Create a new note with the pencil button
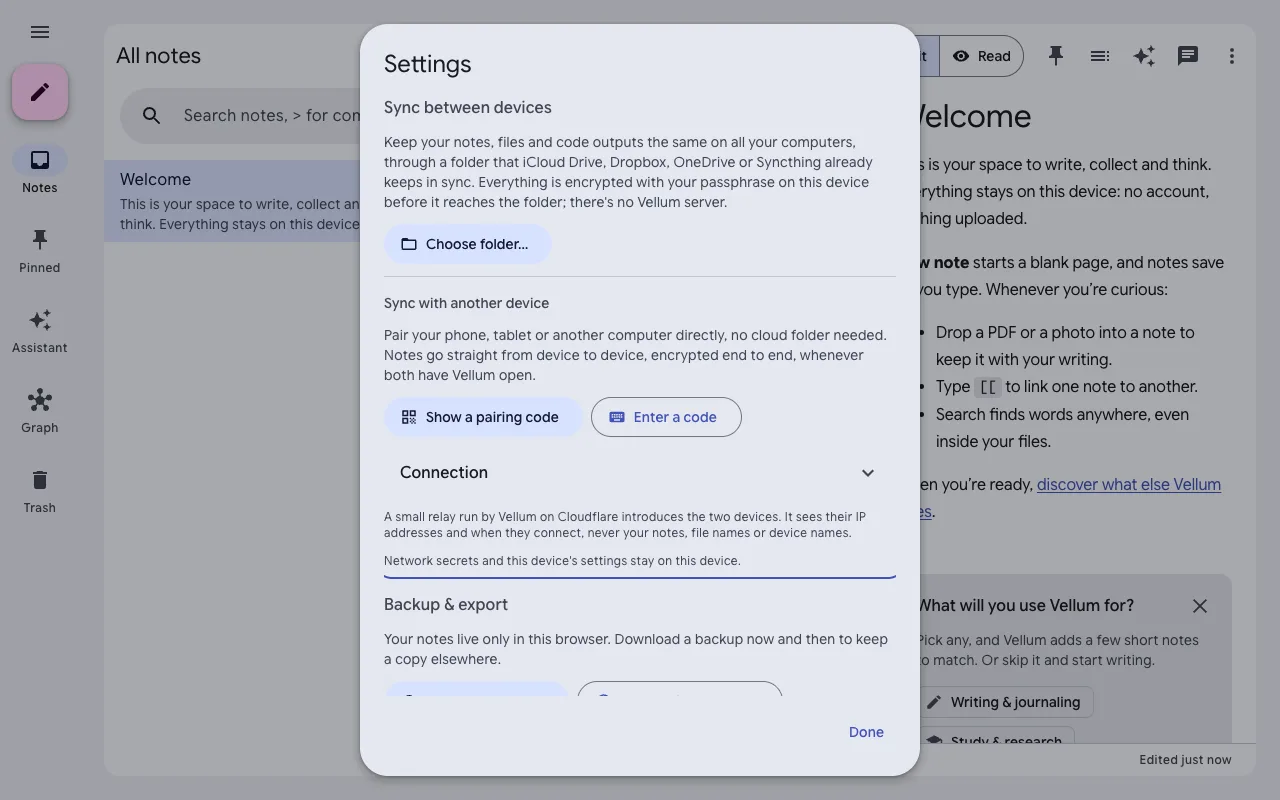This screenshot has height=800, width=1280. (40, 92)
